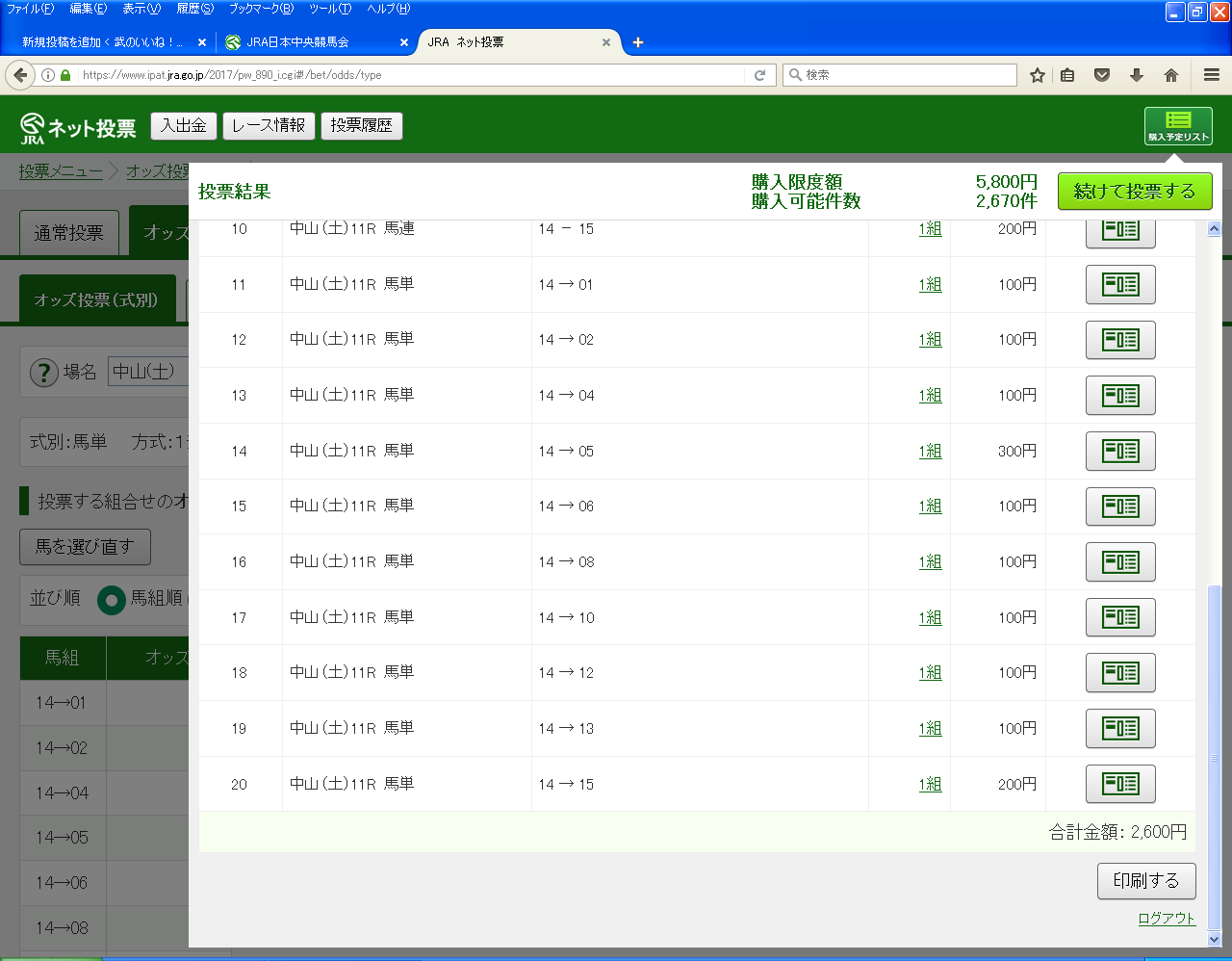Click the 印刷する button

(x=1146, y=881)
